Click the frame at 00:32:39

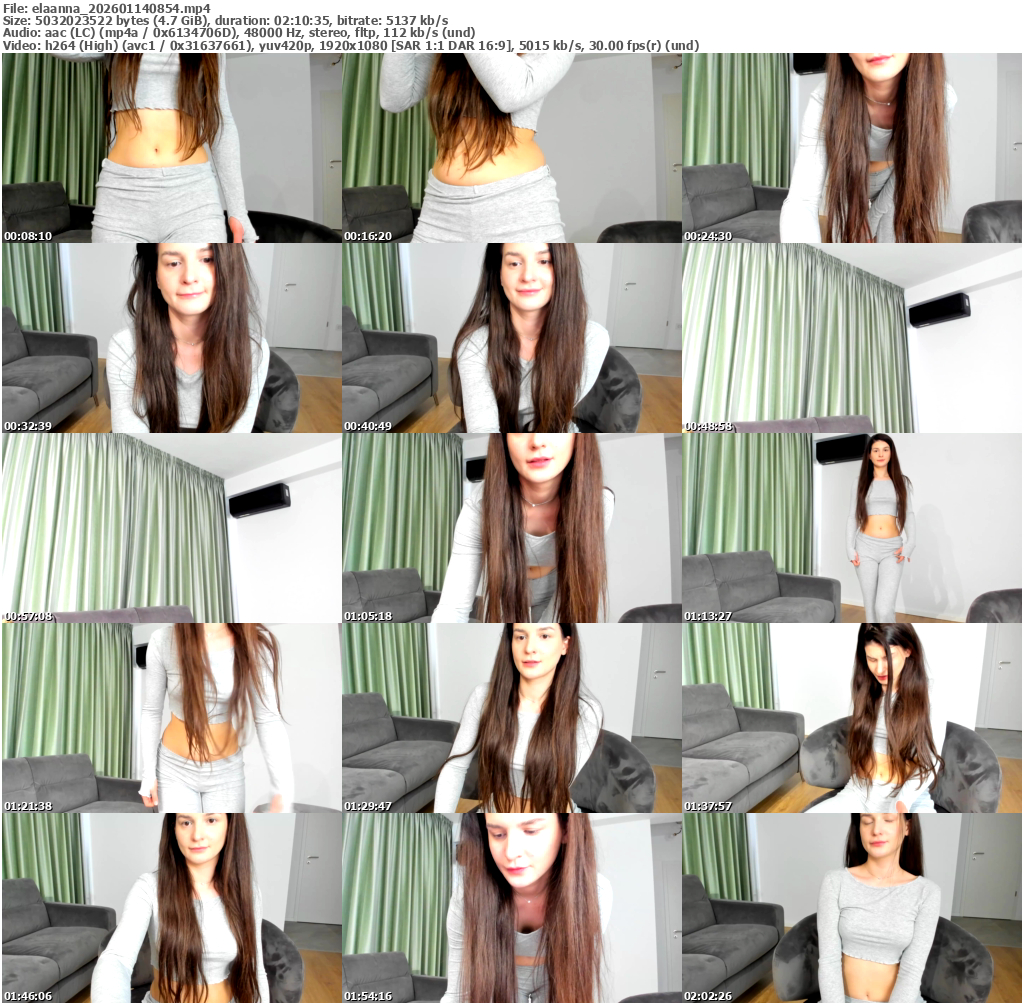(171, 338)
